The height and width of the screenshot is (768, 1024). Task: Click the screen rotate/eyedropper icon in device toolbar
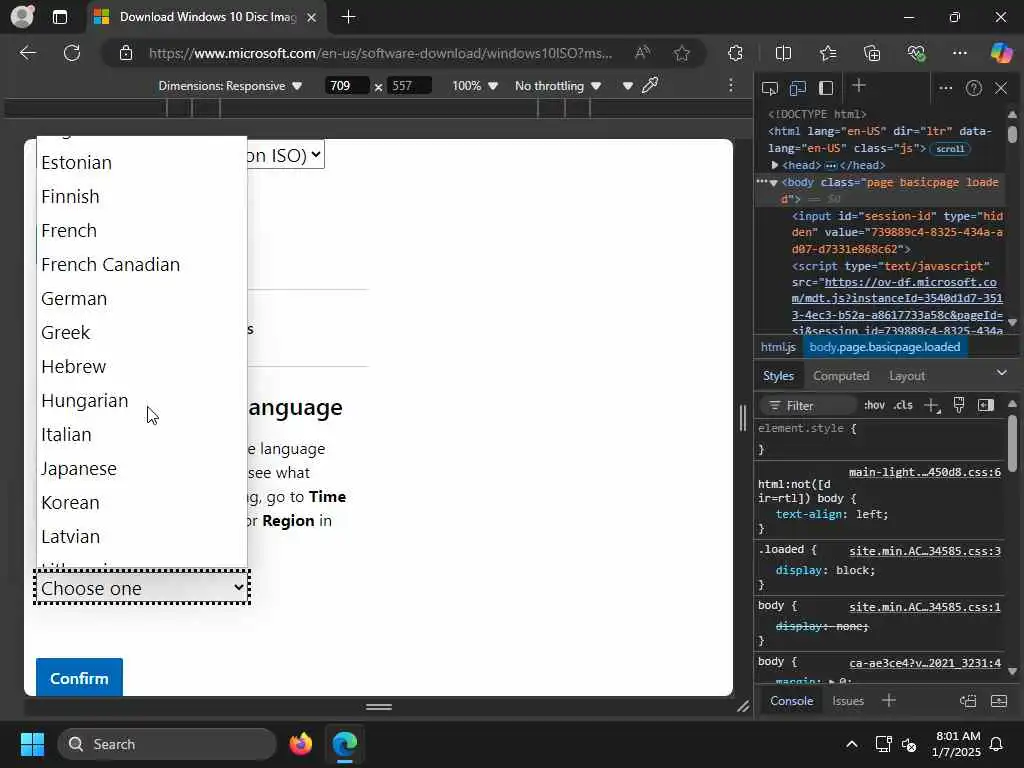click(x=650, y=86)
